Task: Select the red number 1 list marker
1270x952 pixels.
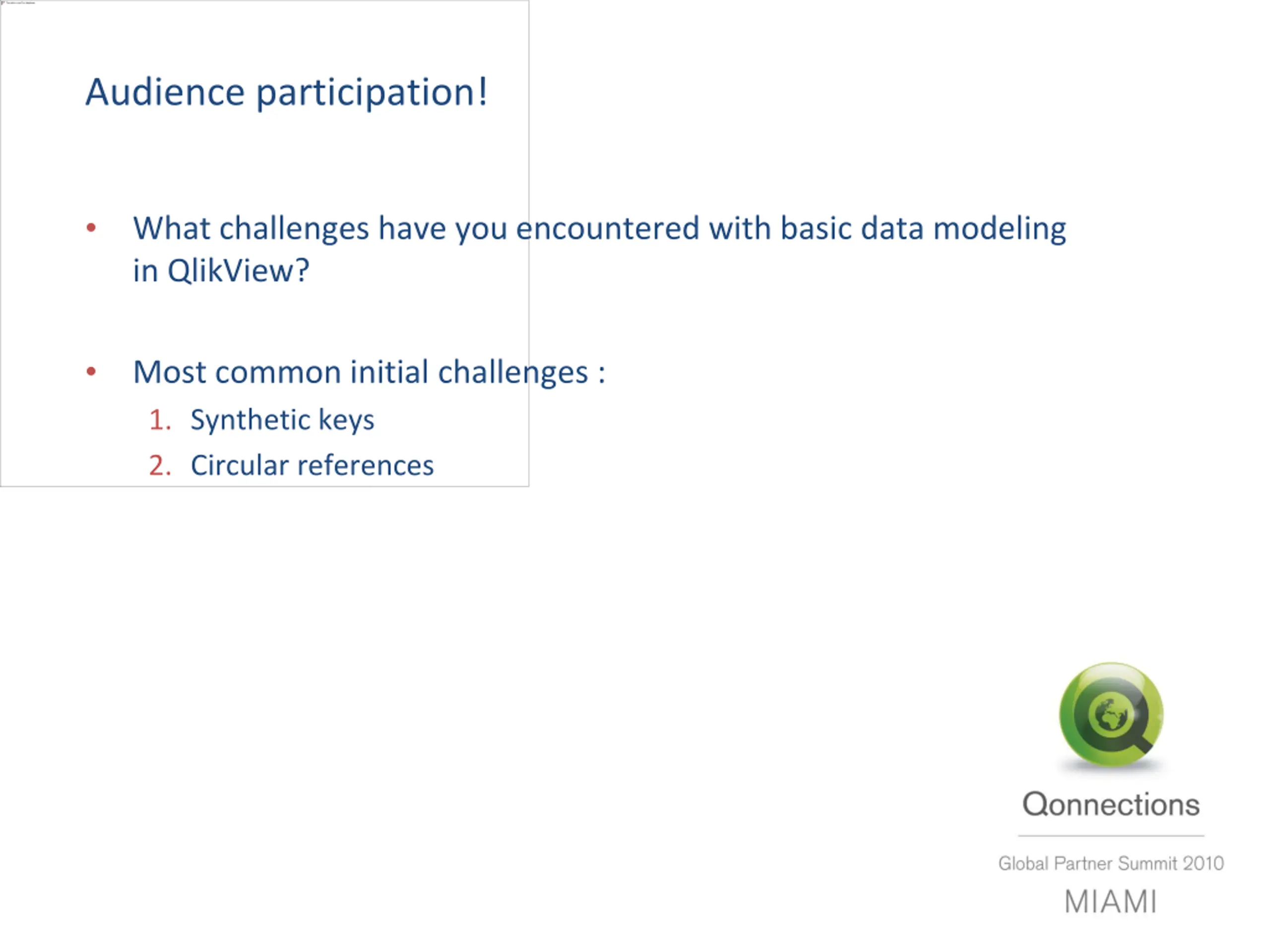Action: pyautogui.click(x=160, y=419)
